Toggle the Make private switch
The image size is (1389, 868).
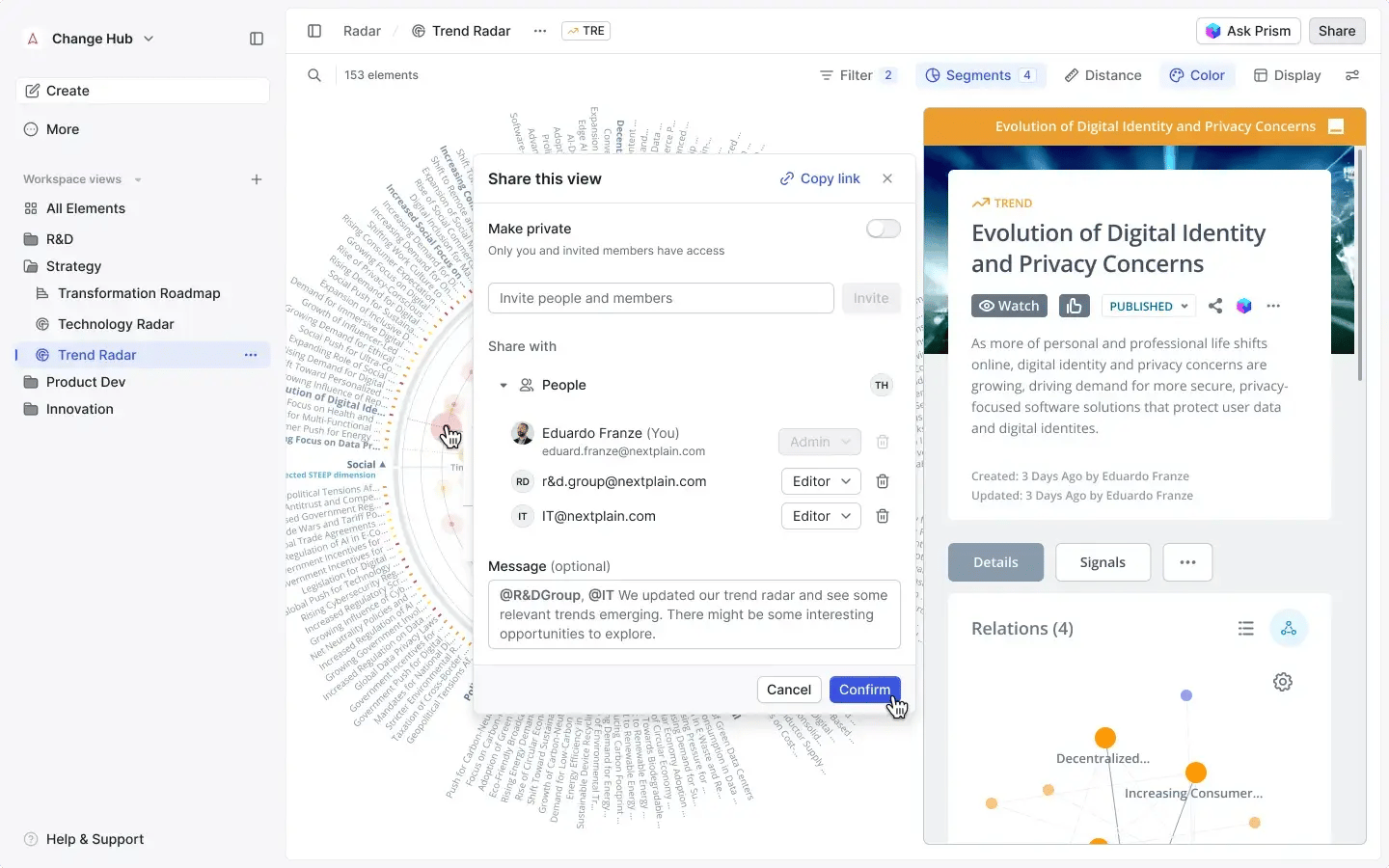coord(882,229)
